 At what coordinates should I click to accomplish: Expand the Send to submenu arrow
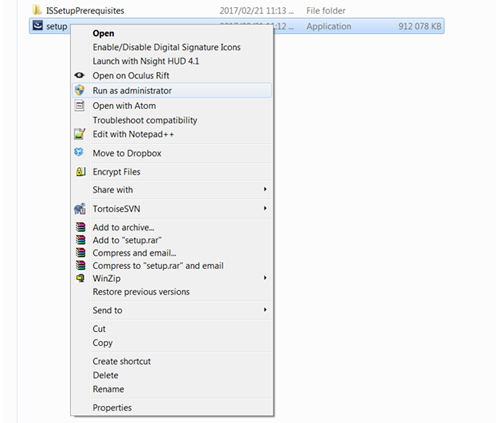[265, 310]
